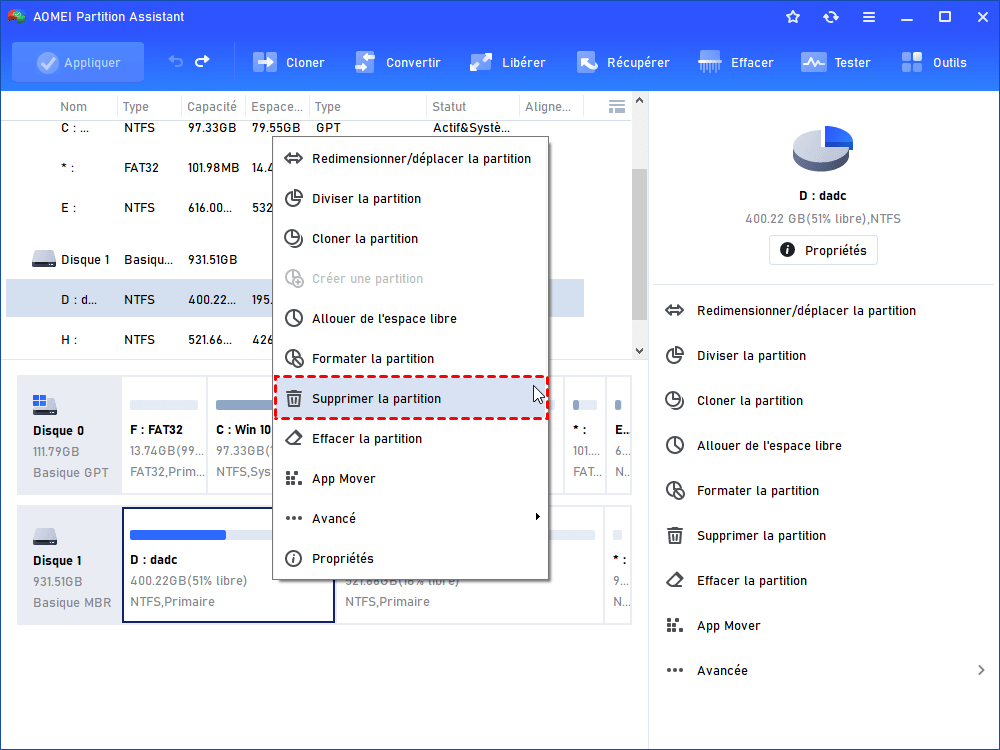The image size is (1000, 750).
Task: Click the partition list vertical scrollbar
Action: [x=639, y=240]
